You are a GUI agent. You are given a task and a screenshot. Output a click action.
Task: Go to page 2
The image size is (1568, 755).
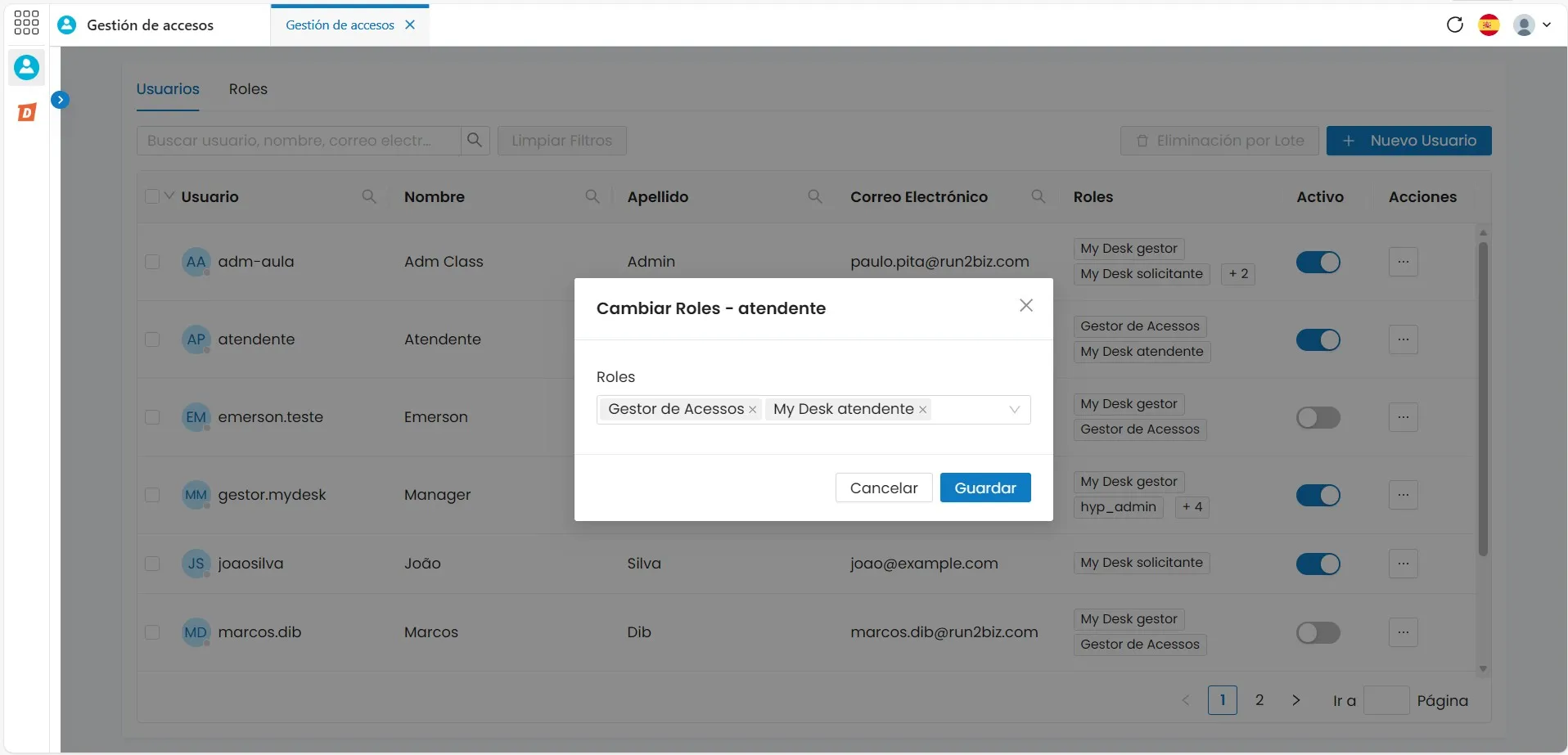tap(1259, 700)
